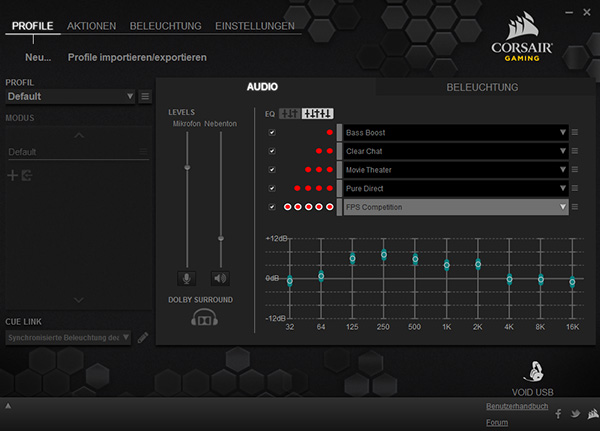Click the 250 Hz EQ band handle

[384, 255]
